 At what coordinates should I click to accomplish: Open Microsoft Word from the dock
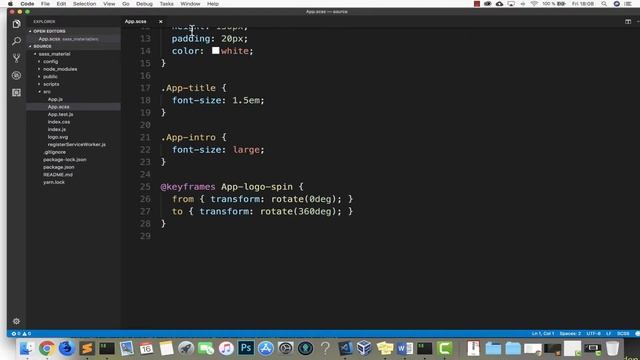[404, 348]
